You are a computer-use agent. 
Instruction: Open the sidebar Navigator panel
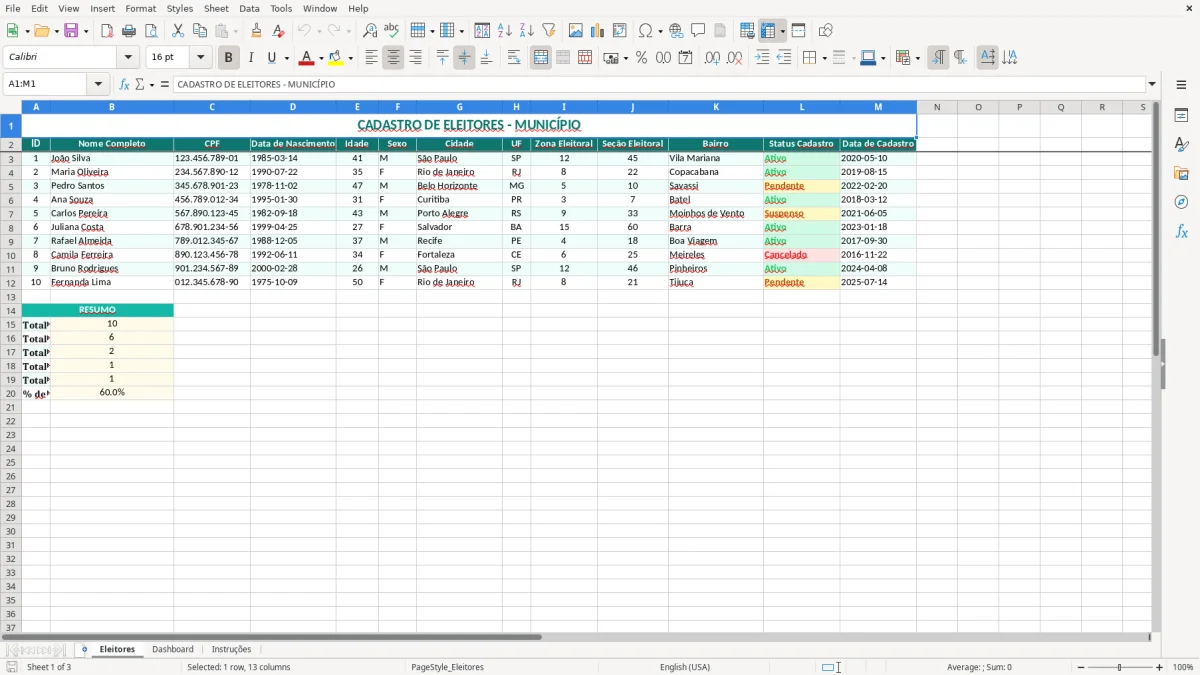click(x=1181, y=202)
